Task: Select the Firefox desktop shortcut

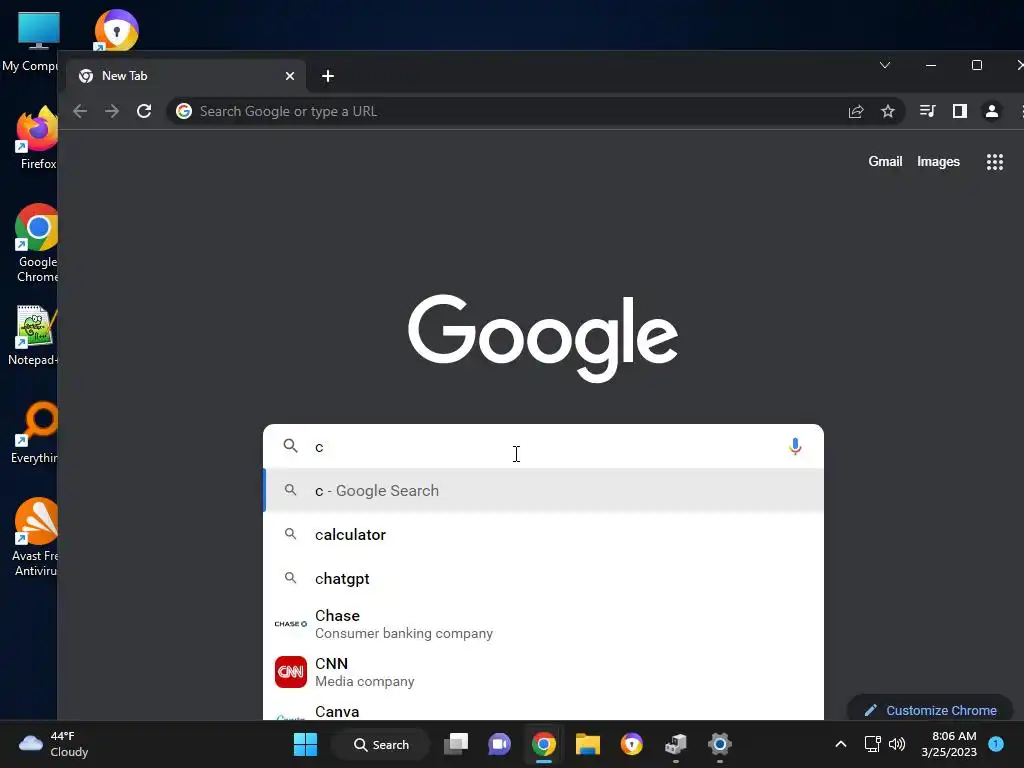Action: pos(37,138)
